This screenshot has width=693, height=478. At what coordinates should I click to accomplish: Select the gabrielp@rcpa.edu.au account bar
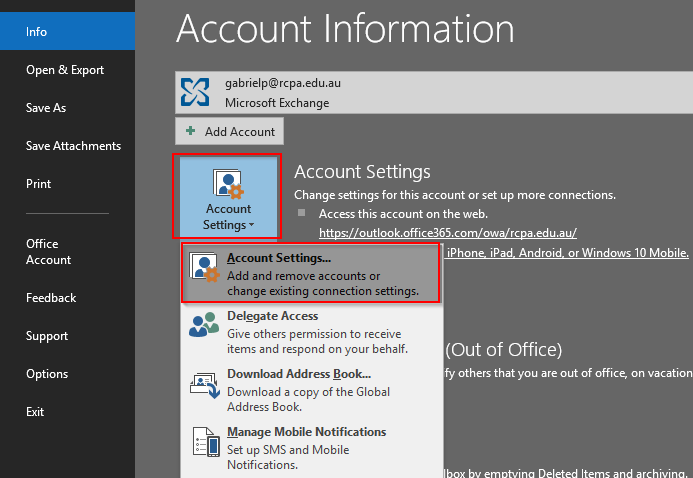tap(434, 92)
